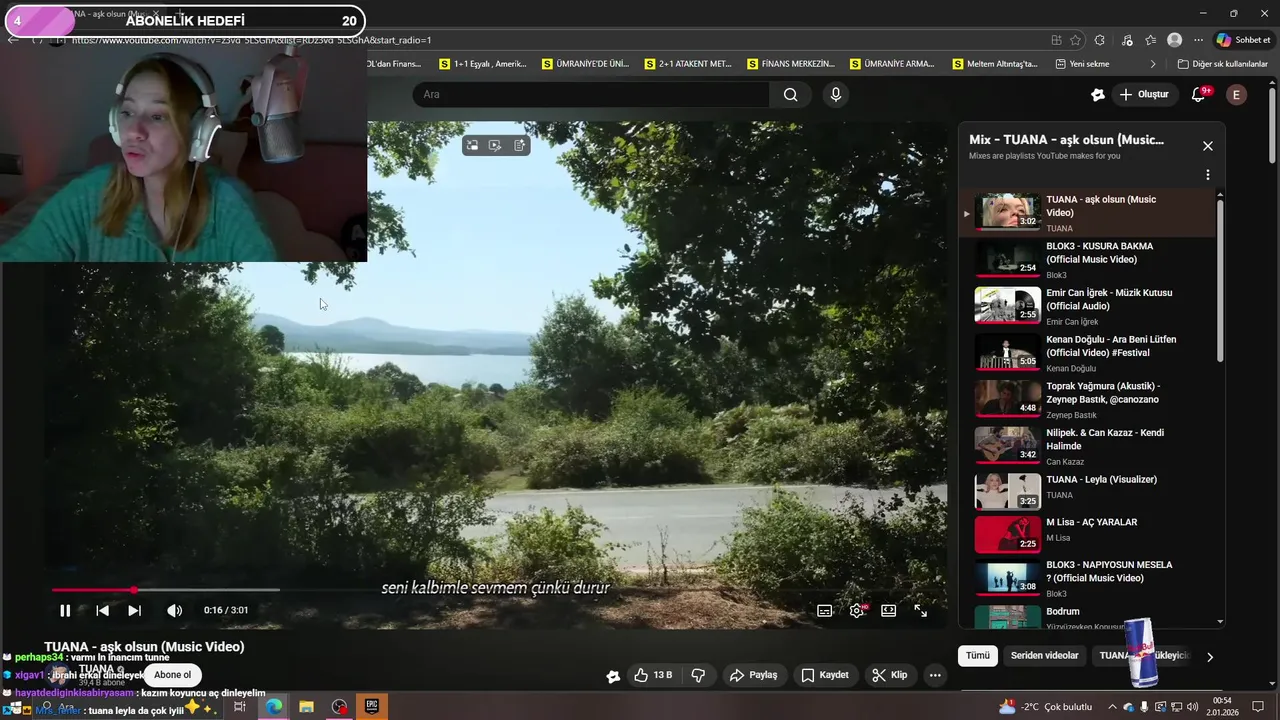Select the Seriden videolar chip
The width and height of the screenshot is (1280, 720).
pyautogui.click(x=1044, y=656)
